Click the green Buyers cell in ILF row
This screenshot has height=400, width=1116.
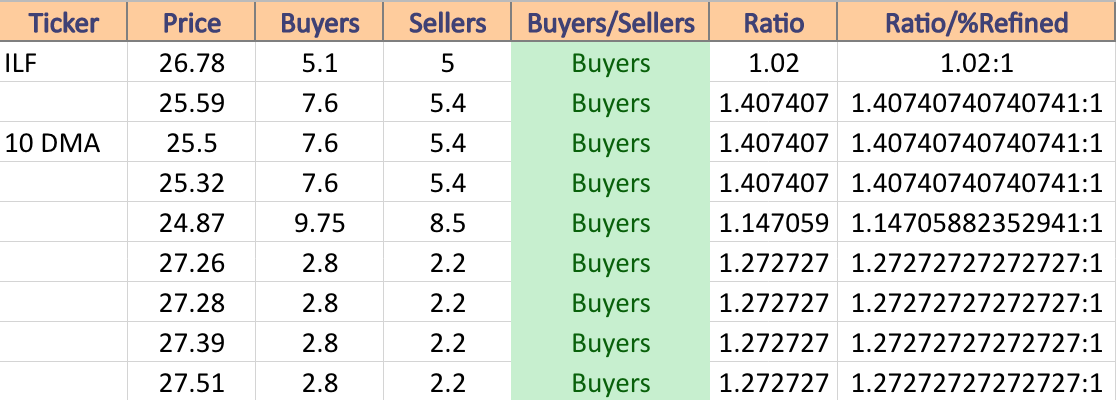coord(611,62)
